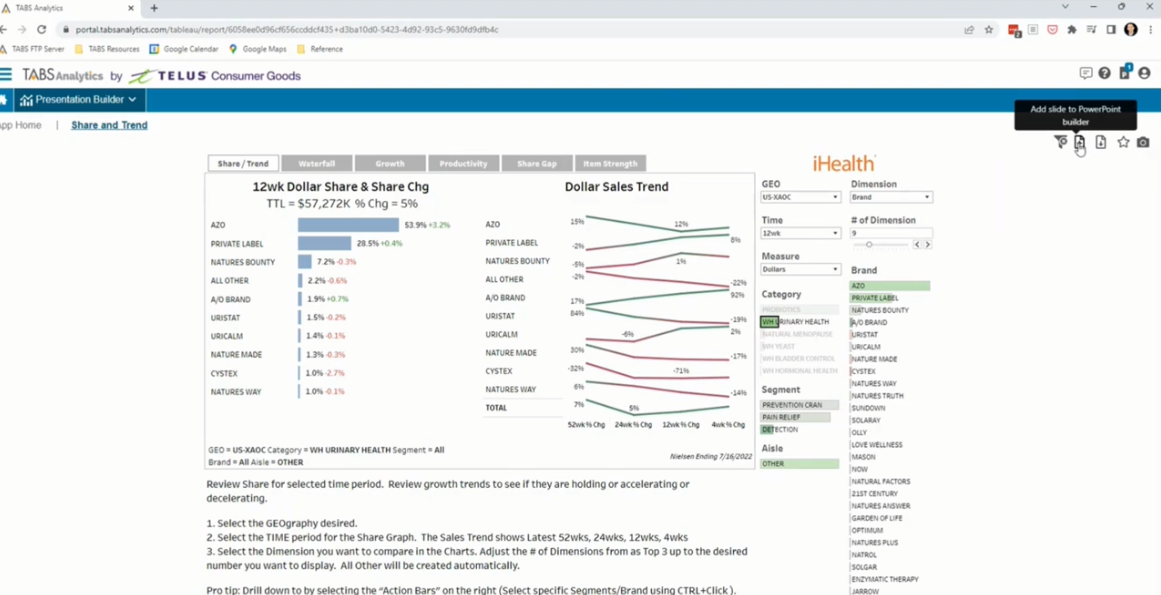Screen dimensions: 1161x595
Task: Open Google Calendar bookmark
Action: tap(184, 49)
